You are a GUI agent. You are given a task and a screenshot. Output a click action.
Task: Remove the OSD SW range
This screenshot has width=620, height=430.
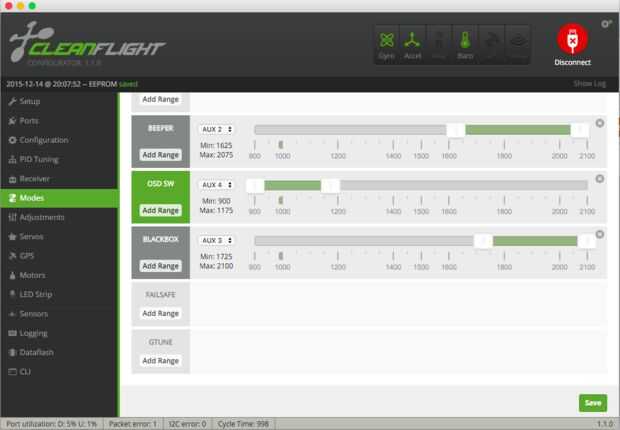pyautogui.click(x=600, y=179)
